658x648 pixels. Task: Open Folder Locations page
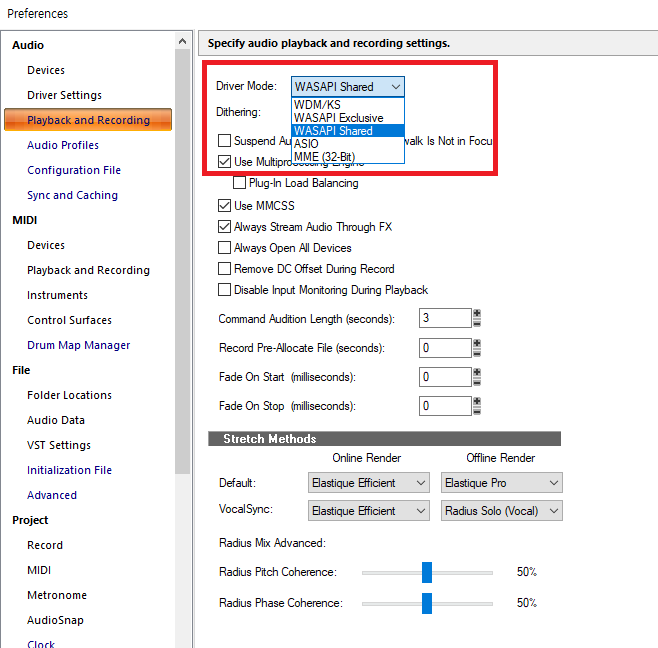click(x=69, y=395)
